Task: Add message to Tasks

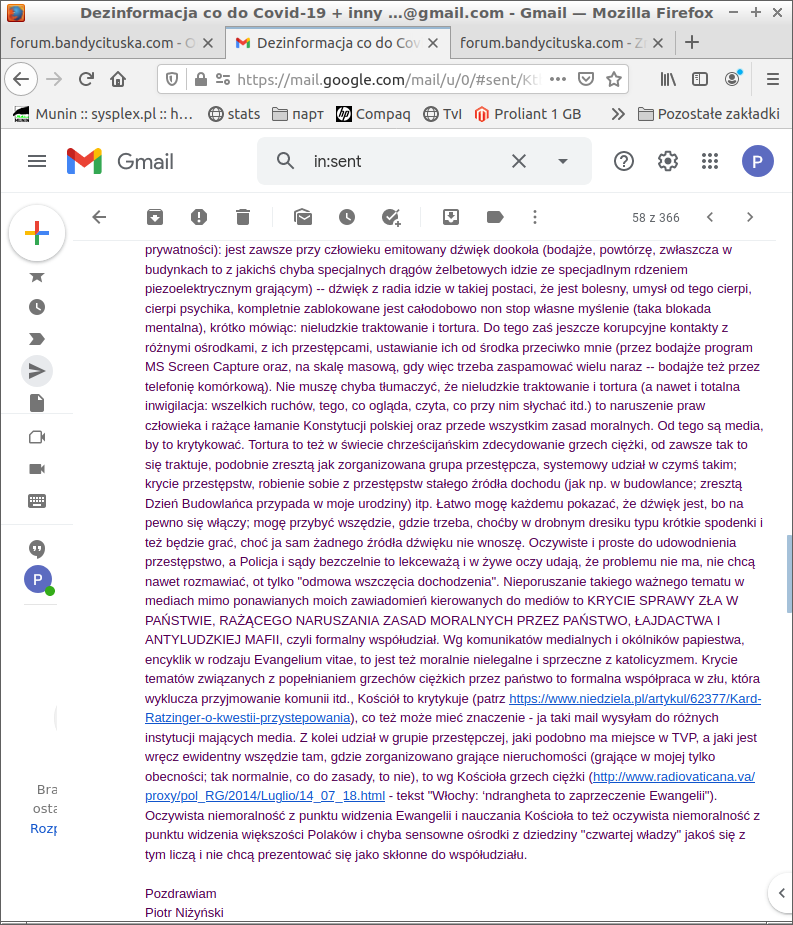Action: 391,217
